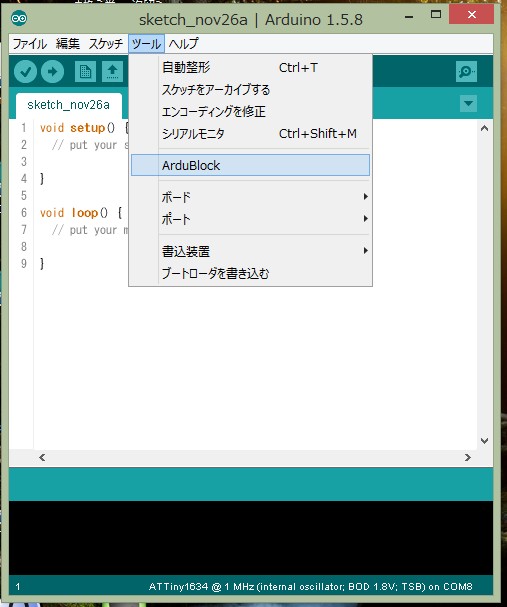This screenshot has height=607, width=507.
Task: Open the tab options dropdown arrow
Action: click(x=468, y=104)
